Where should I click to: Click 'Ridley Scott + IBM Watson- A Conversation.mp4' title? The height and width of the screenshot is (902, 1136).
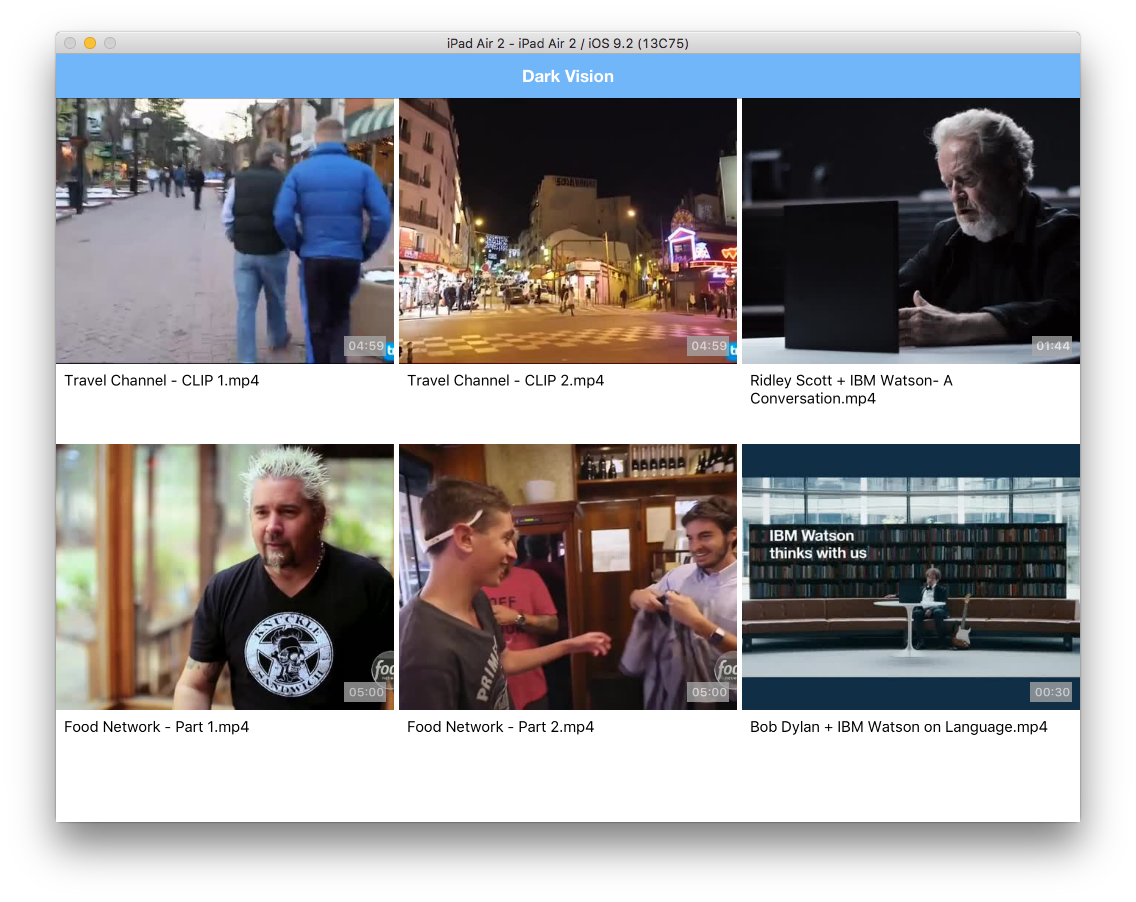(x=851, y=389)
